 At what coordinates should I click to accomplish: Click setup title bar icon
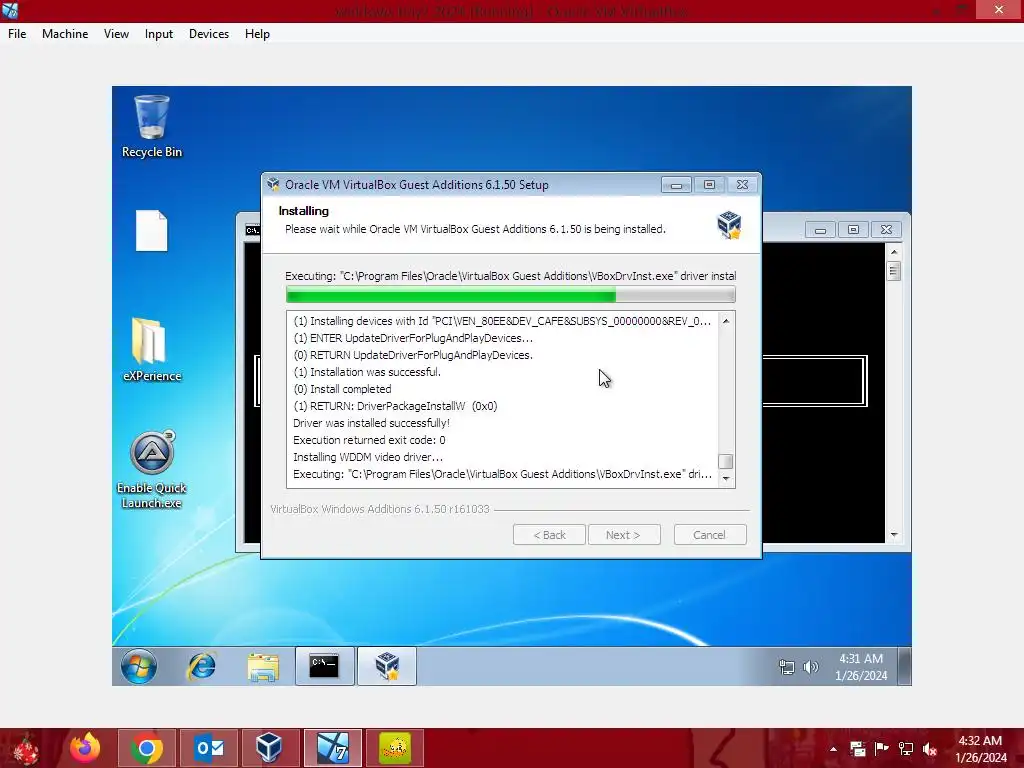(273, 185)
